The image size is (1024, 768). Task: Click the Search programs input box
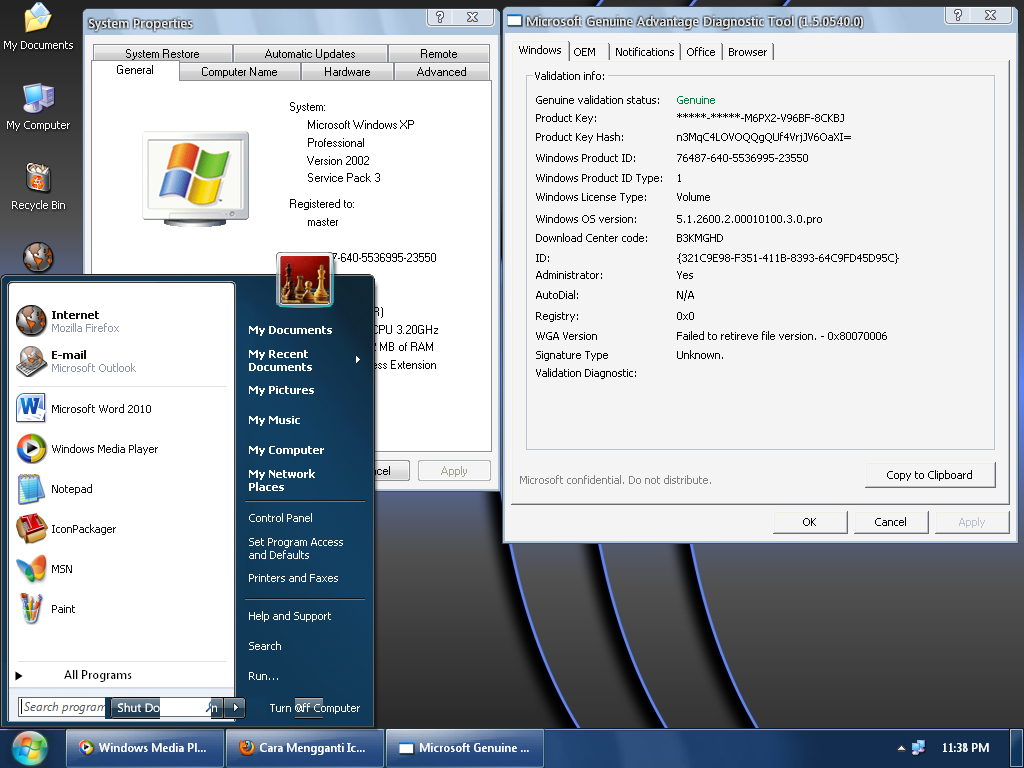(x=63, y=707)
